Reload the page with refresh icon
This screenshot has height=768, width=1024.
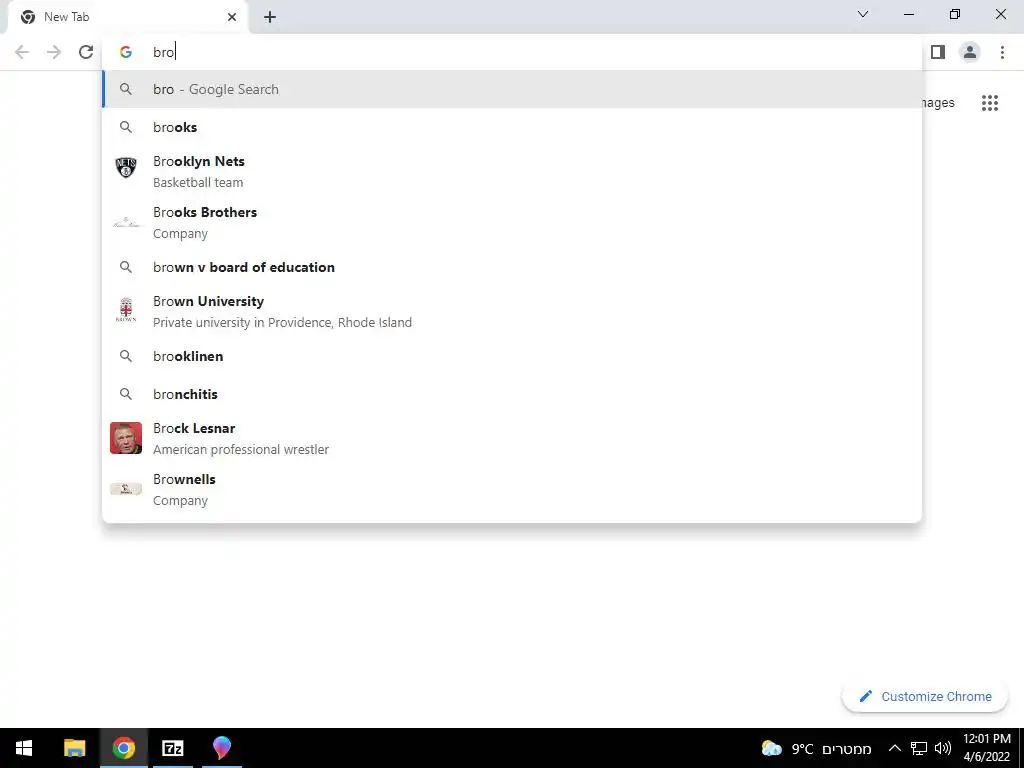[86, 52]
